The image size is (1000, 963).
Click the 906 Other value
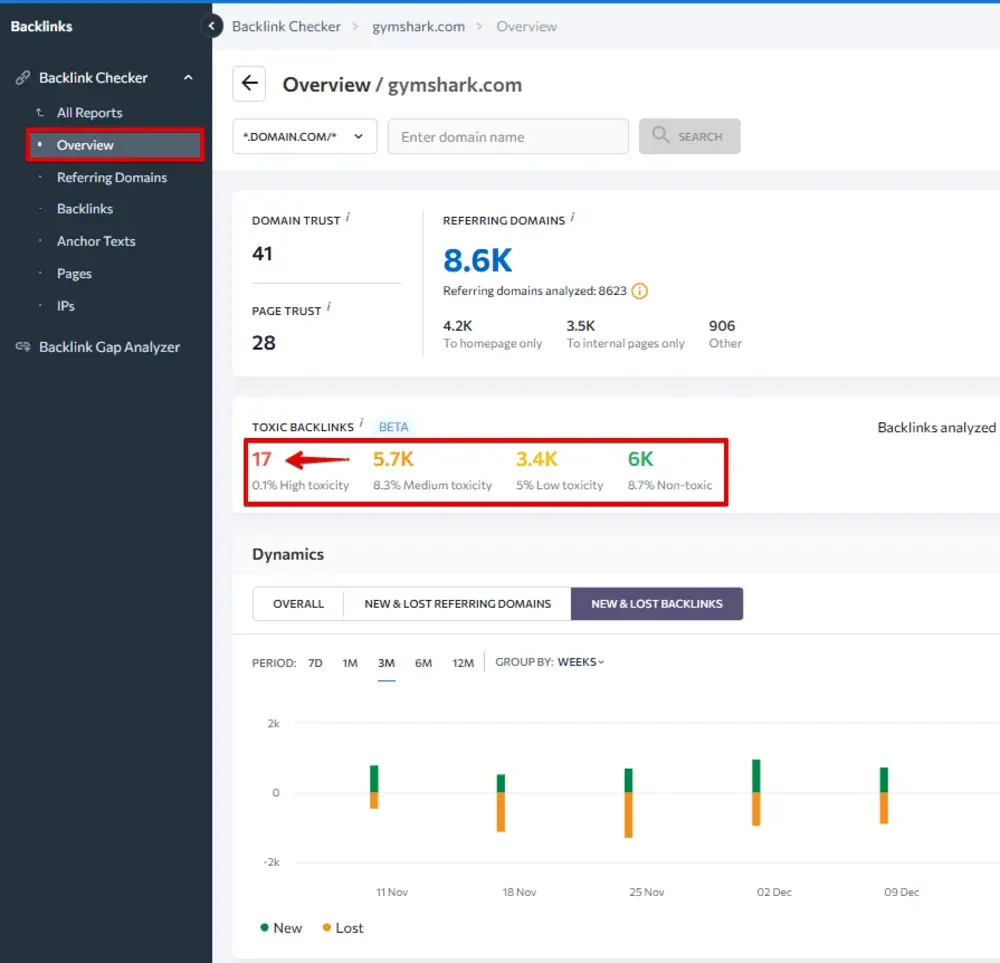[x=722, y=326]
